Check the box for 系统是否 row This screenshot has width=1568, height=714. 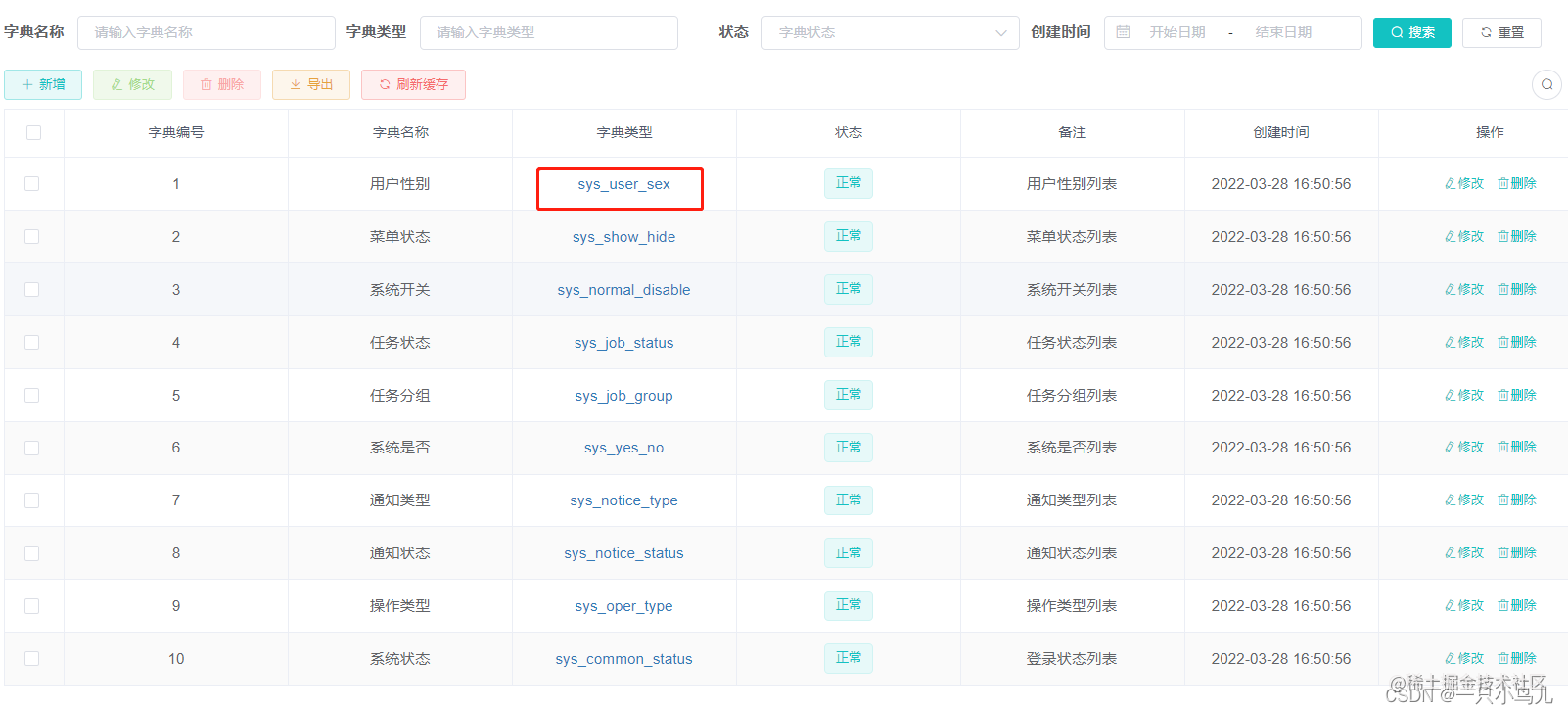[x=32, y=448]
